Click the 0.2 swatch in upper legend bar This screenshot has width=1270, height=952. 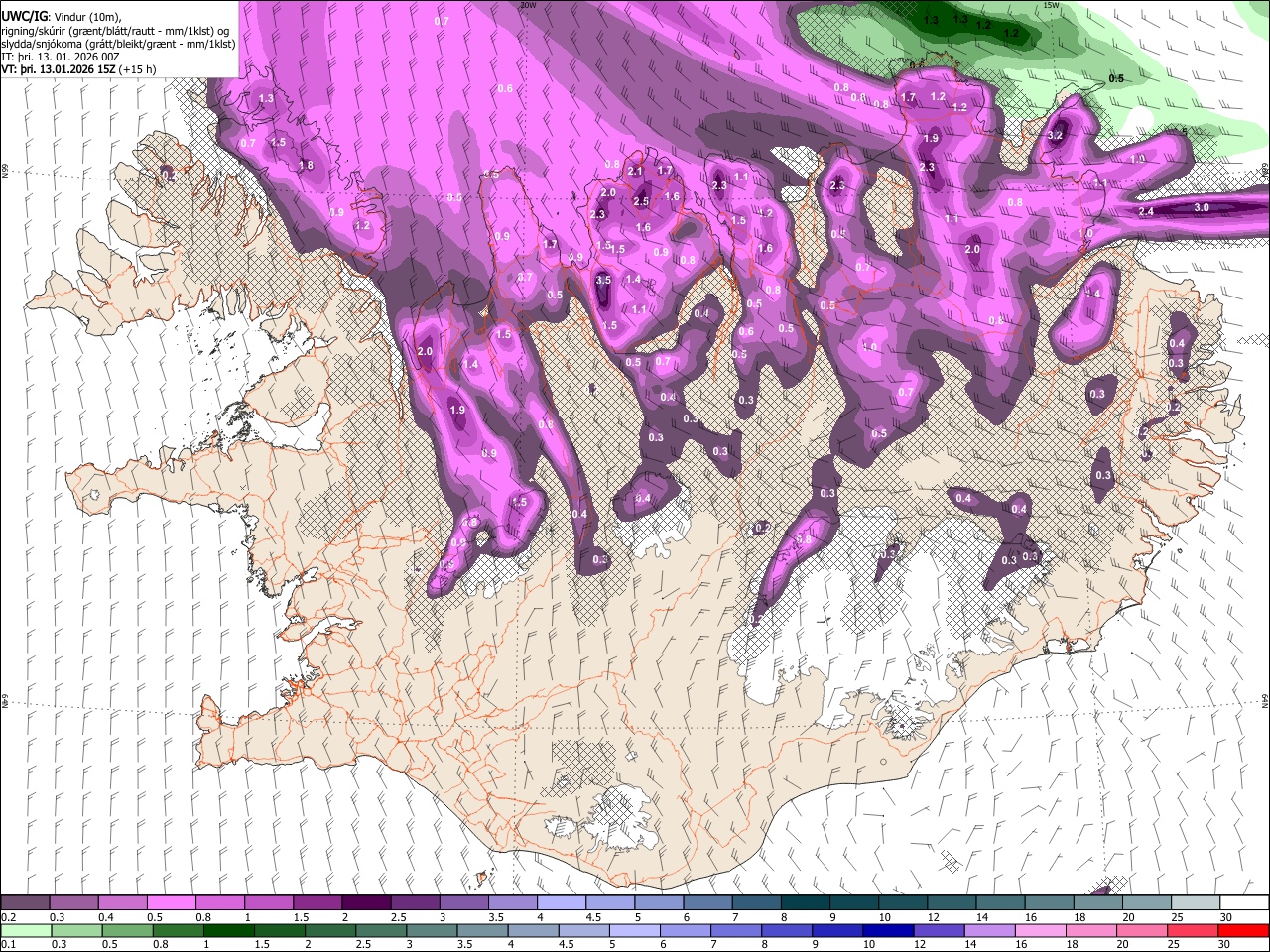pyautogui.click(x=25, y=902)
